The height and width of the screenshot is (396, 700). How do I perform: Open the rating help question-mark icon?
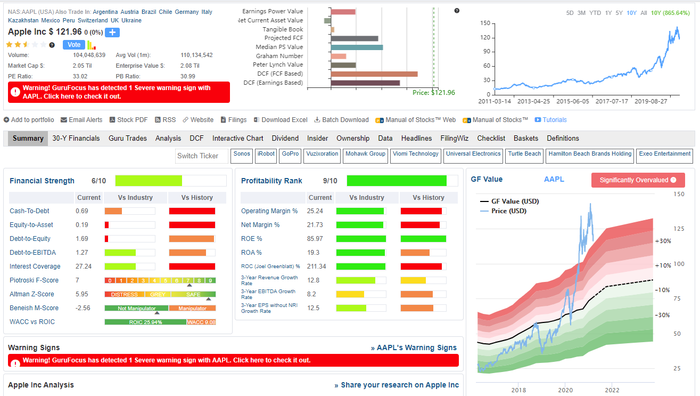52,45
